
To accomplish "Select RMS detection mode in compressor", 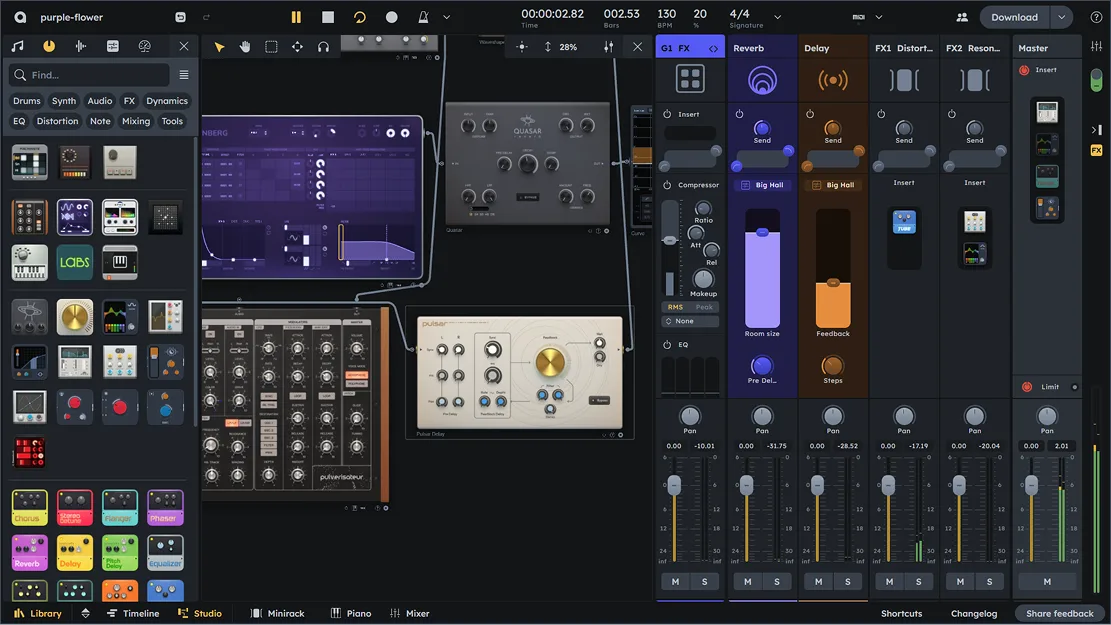I will click(675, 307).
